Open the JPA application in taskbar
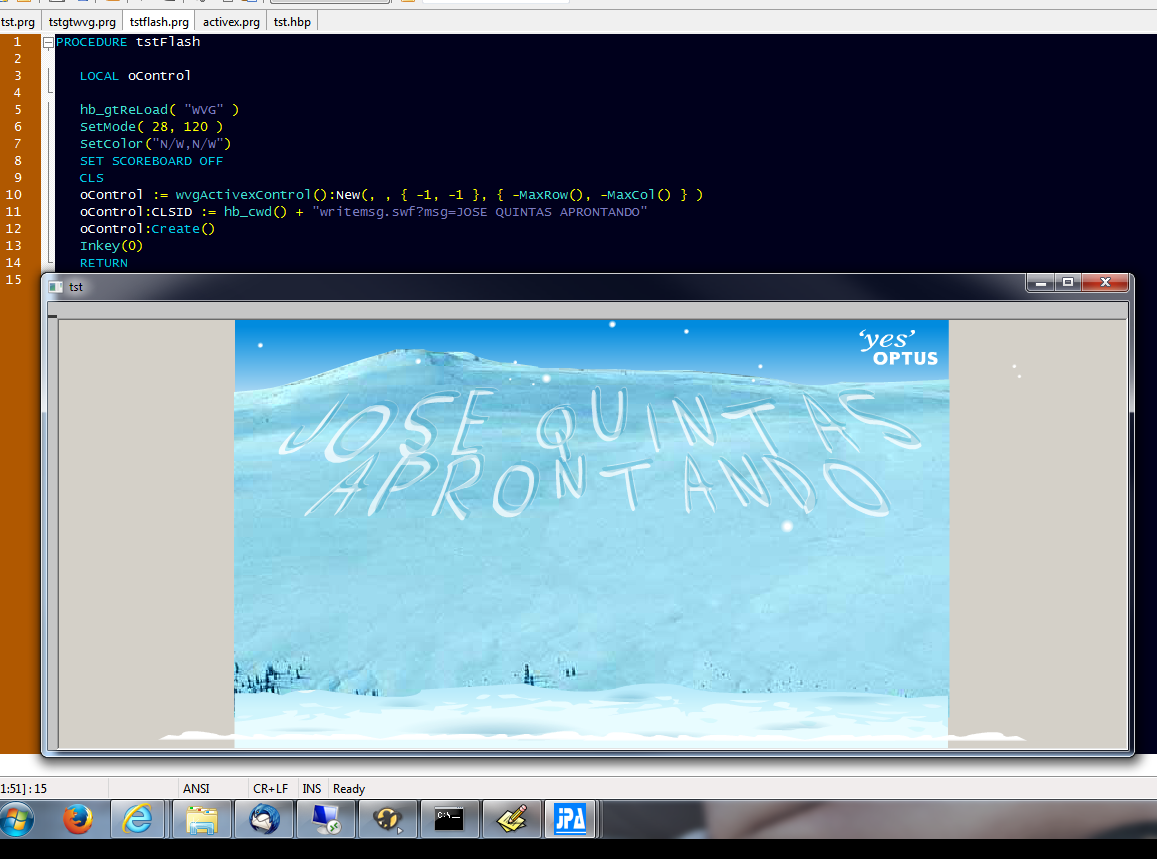Image resolution: width=1157 pixels, height=859 pixels. click(570, 820)
